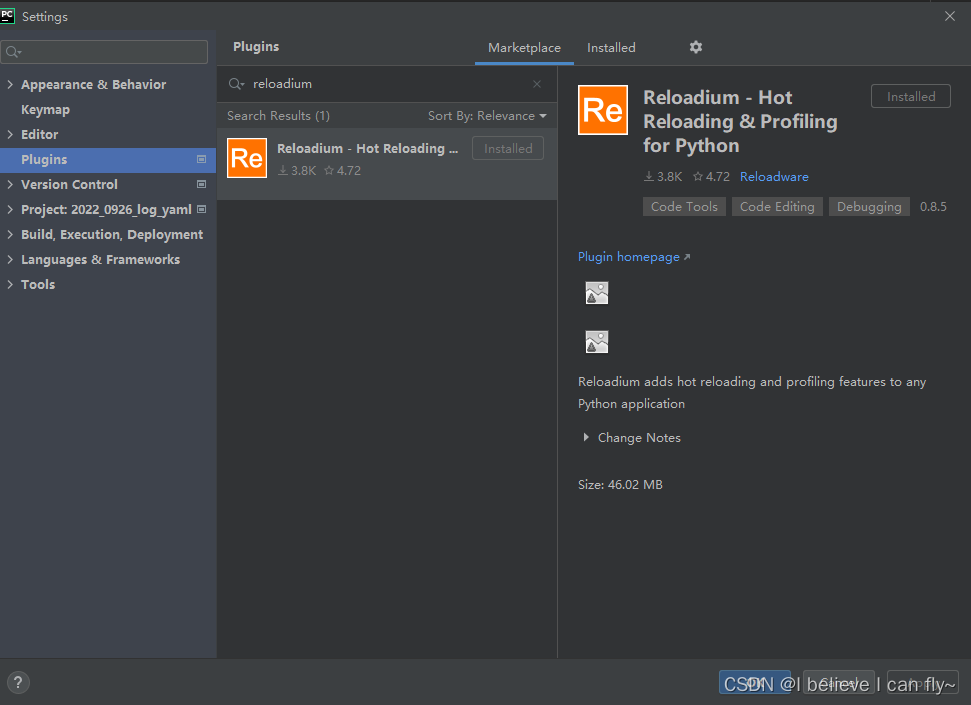This screenshot has height=705, width=971.
Task: Select the Reloadium - Hot Reloading result
Action: (386, 164)
